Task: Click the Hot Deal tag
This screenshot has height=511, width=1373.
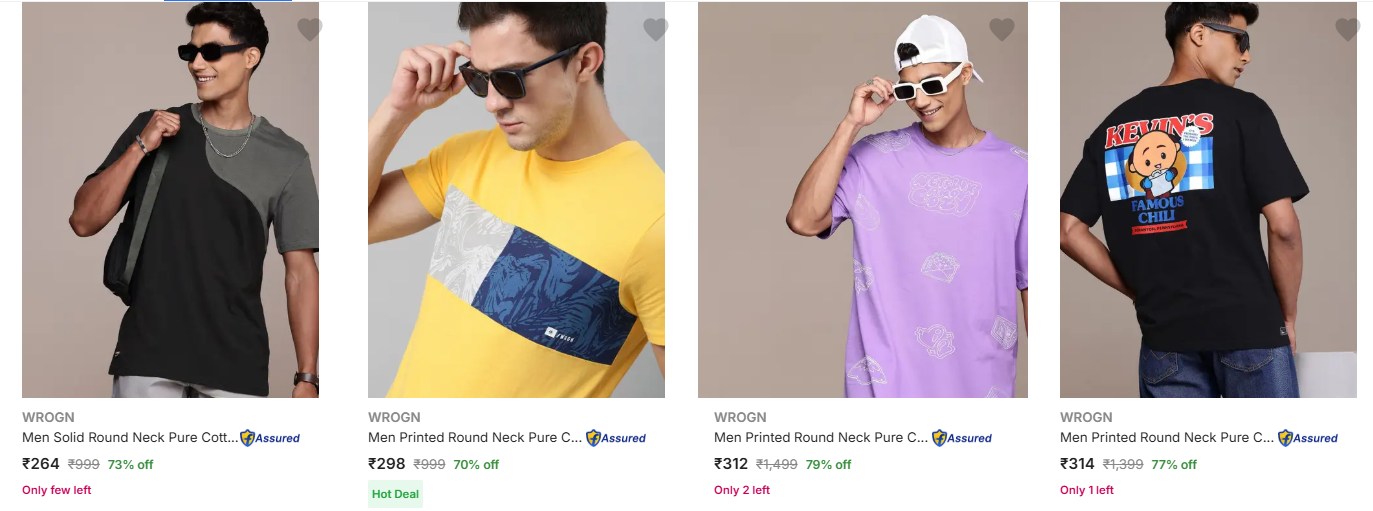Action: tap(395, 494)
